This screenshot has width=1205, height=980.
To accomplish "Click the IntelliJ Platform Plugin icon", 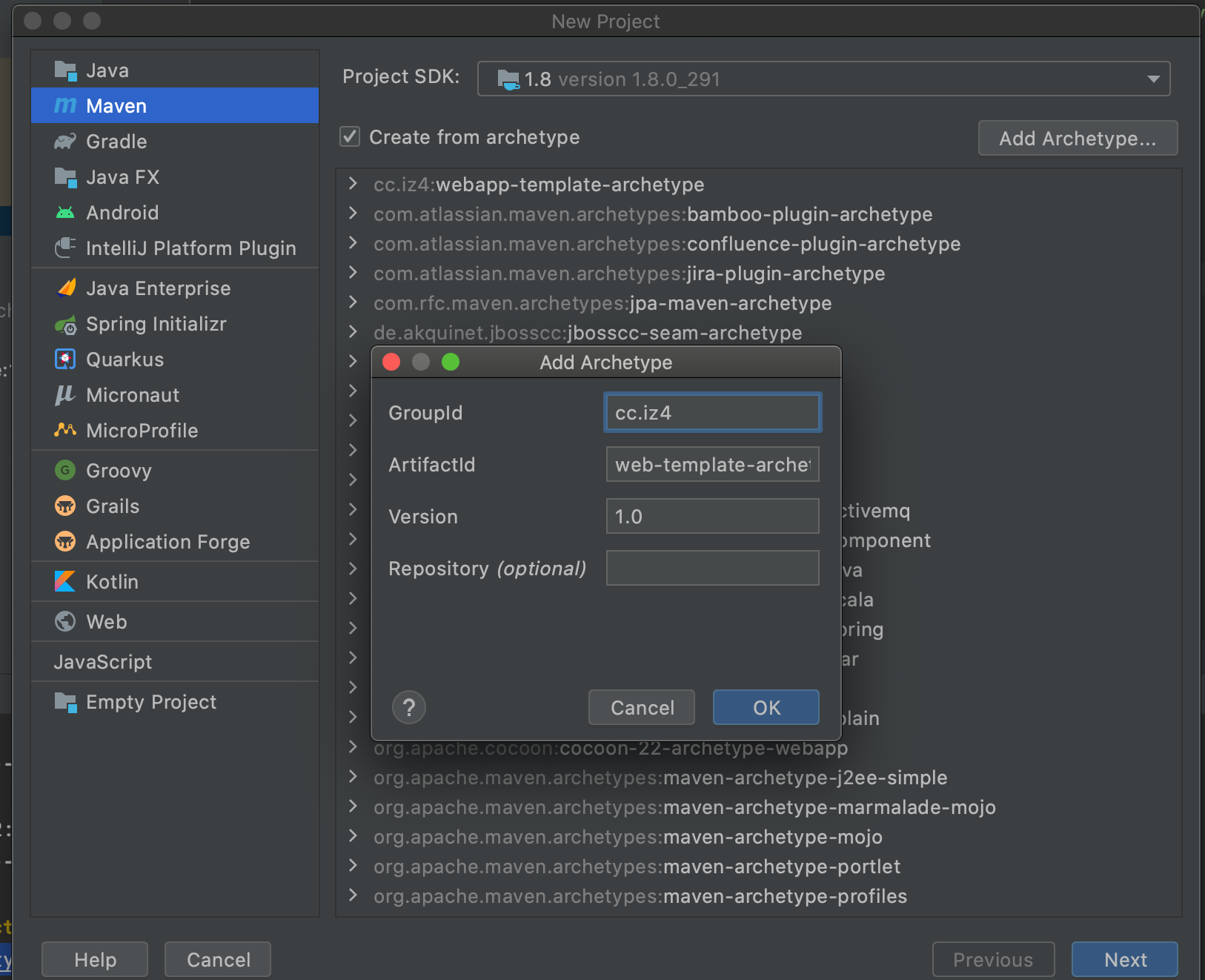I will click(x=66, y=248).
